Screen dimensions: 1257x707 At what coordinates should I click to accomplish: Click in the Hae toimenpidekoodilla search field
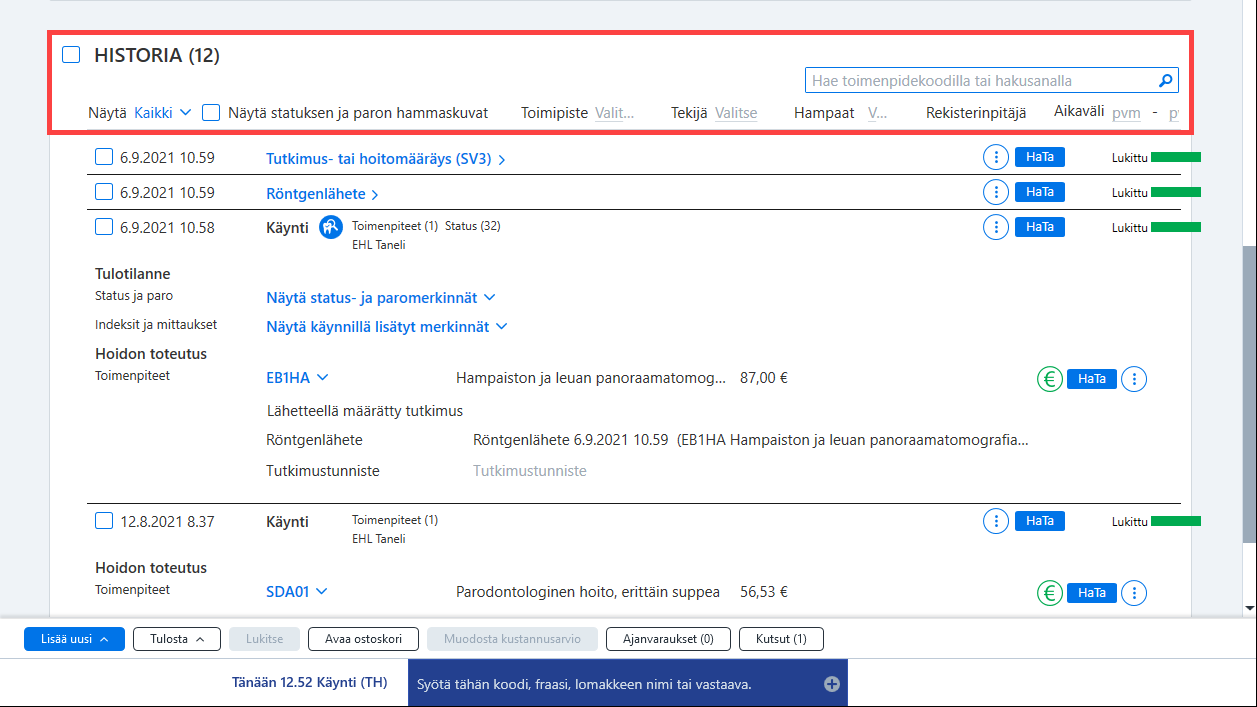(980, 81)
